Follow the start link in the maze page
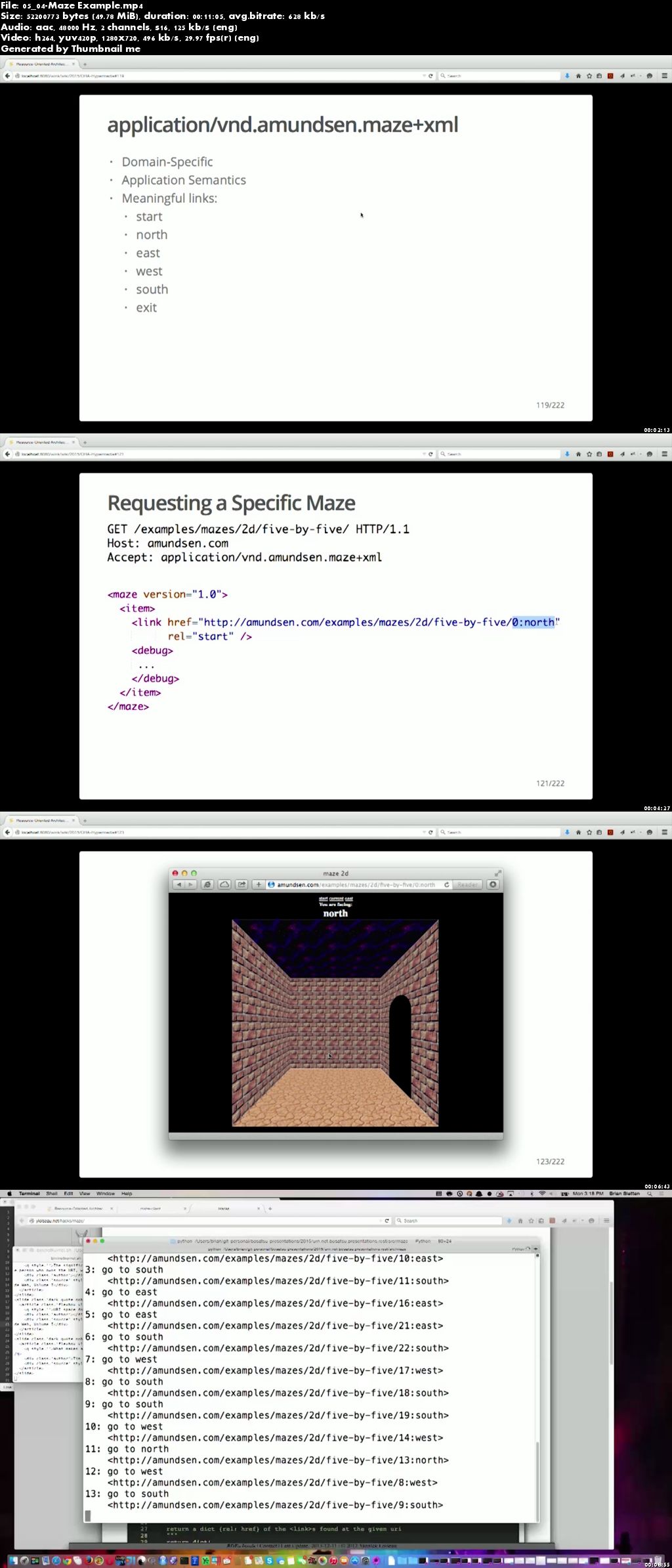The width and height of the screenshot is (672, 1568). pyautogui.click(x=324, y=899)
